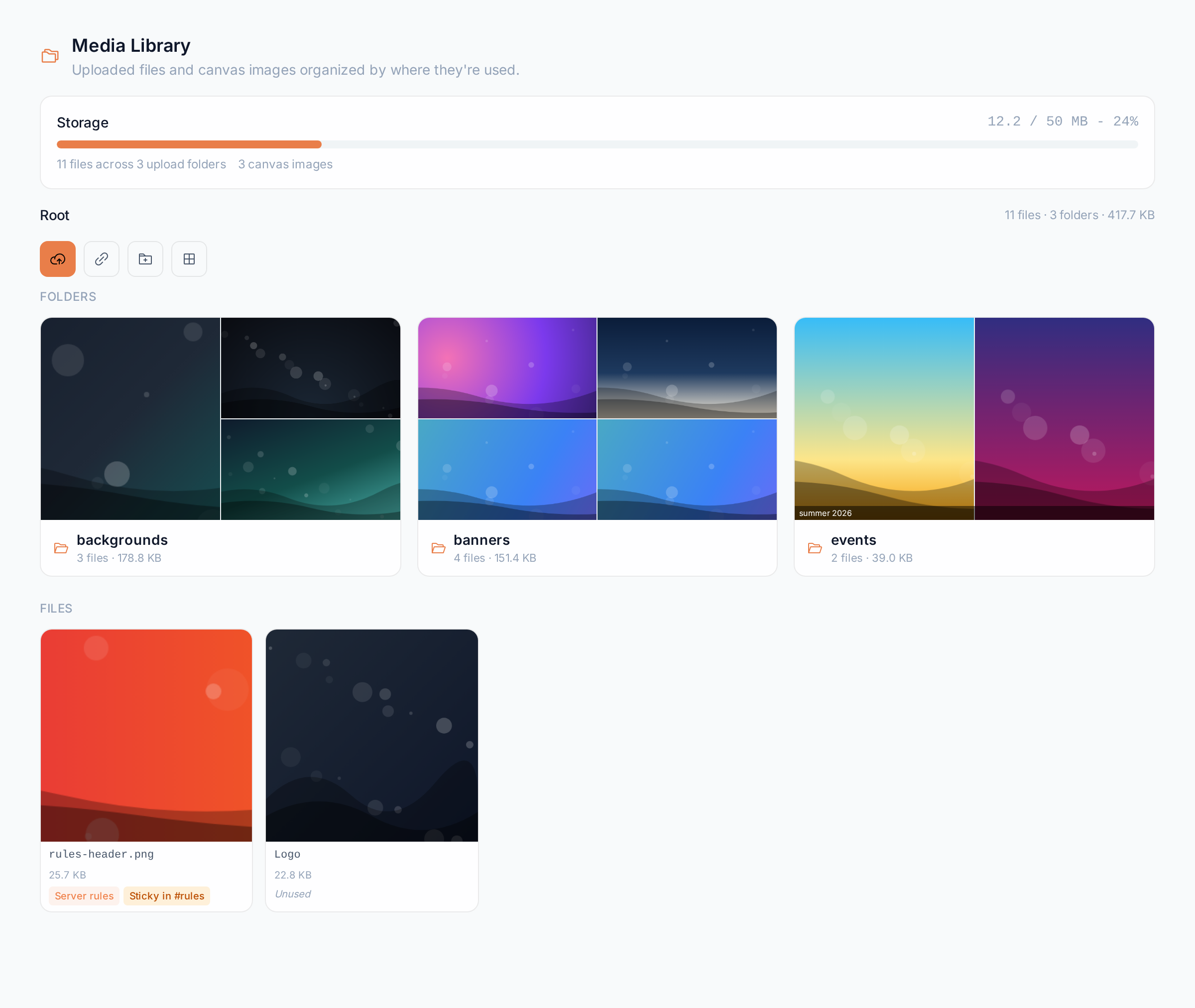Image resolution: width=1195 pixels, height=1008 pixels.
Task: Click the tall dark slate backgrounds thumbnail
Action: click(130, 419)
